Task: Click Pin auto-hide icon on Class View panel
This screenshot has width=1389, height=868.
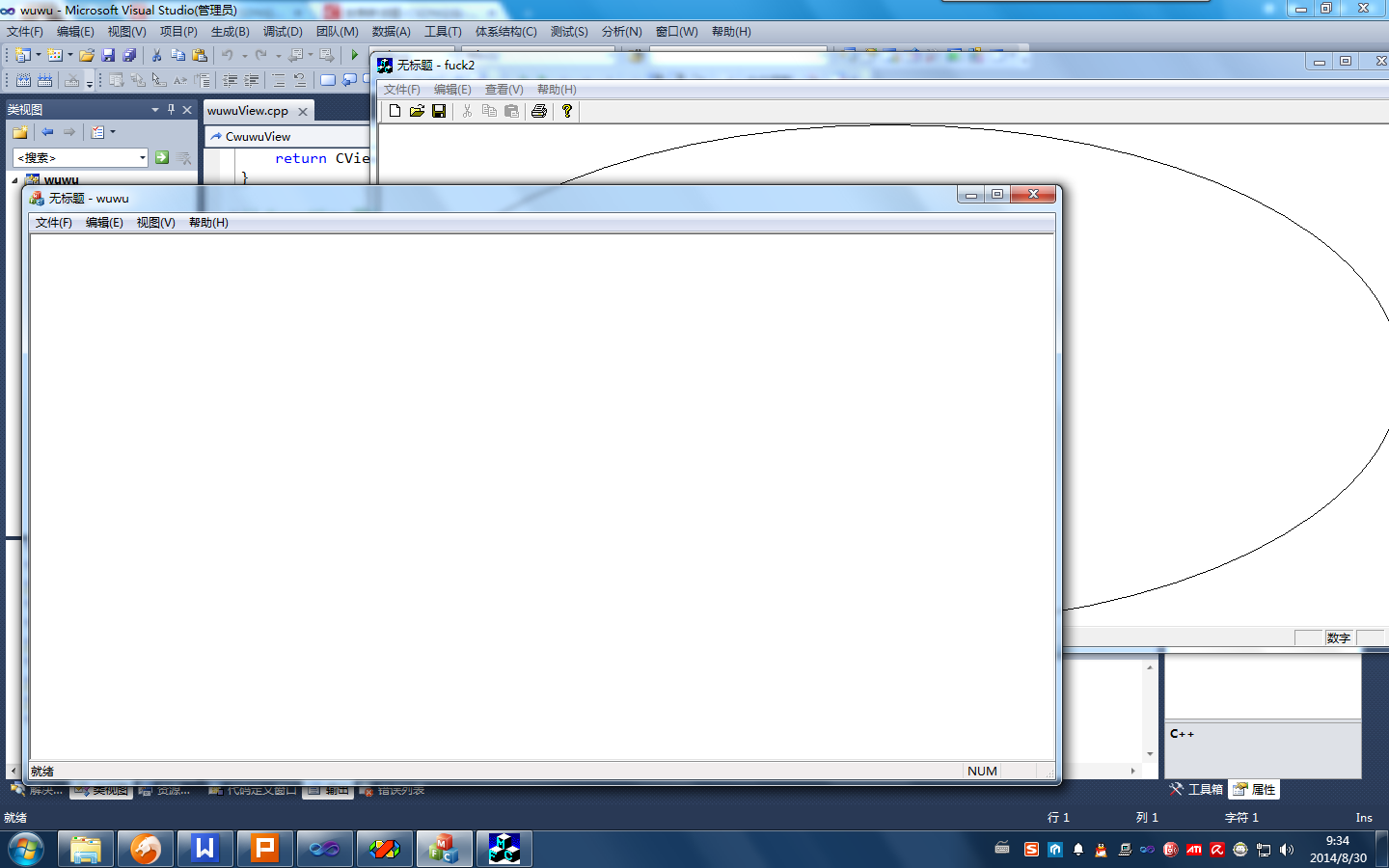Action: coord(171,109)
